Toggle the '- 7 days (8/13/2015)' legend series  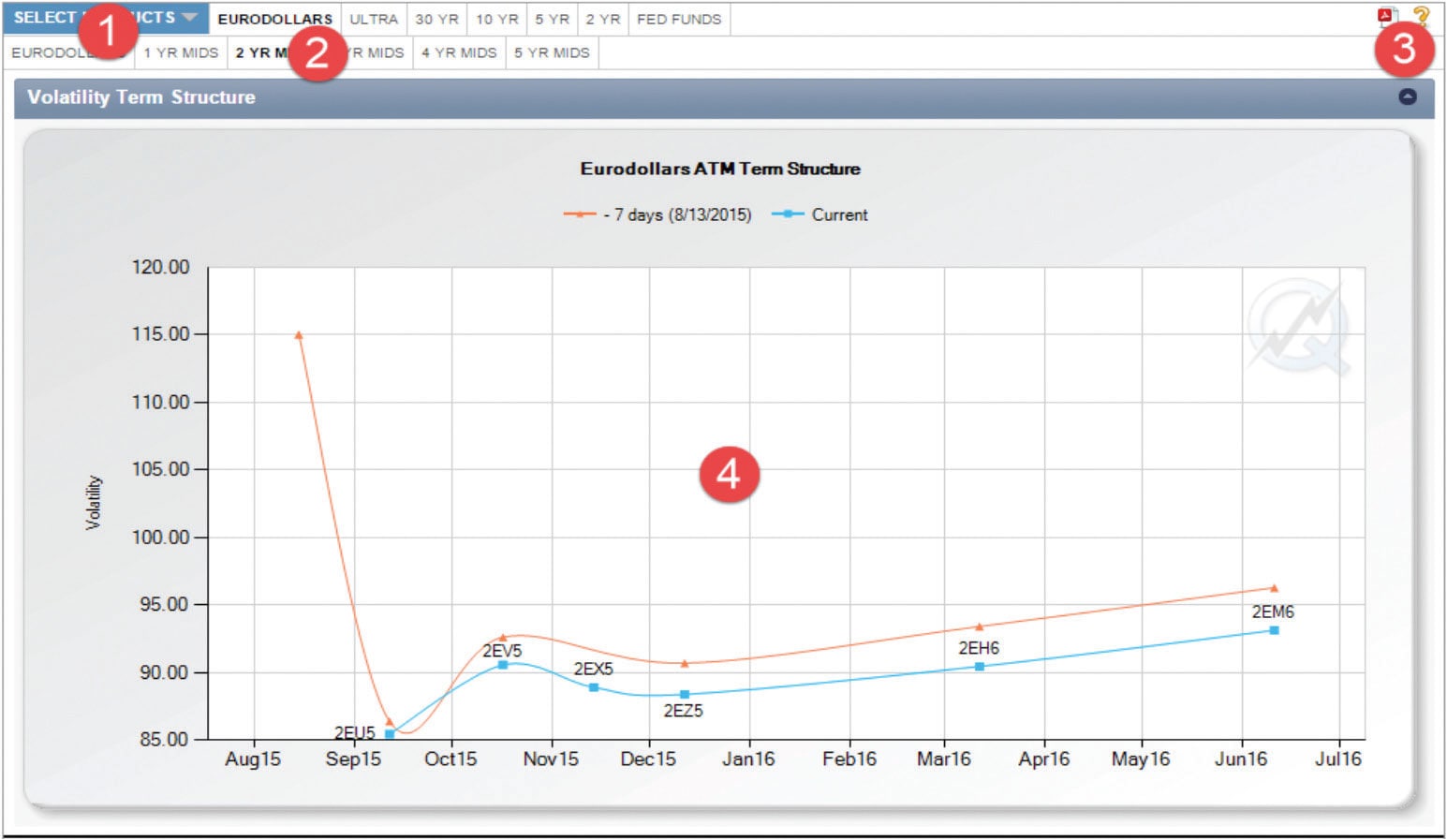point(657,214)
